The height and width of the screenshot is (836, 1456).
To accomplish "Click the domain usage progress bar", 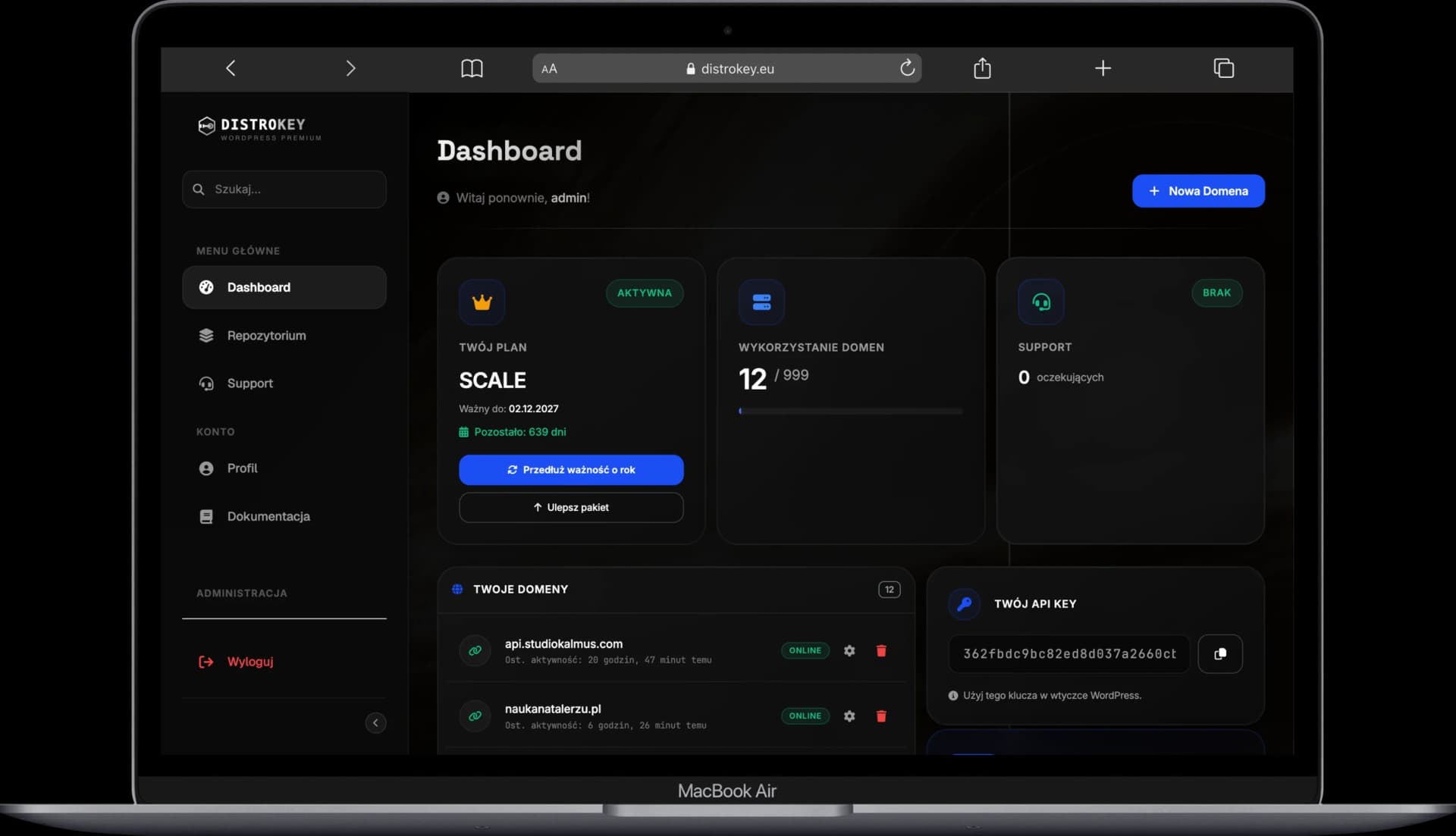I will click(850, 411).
